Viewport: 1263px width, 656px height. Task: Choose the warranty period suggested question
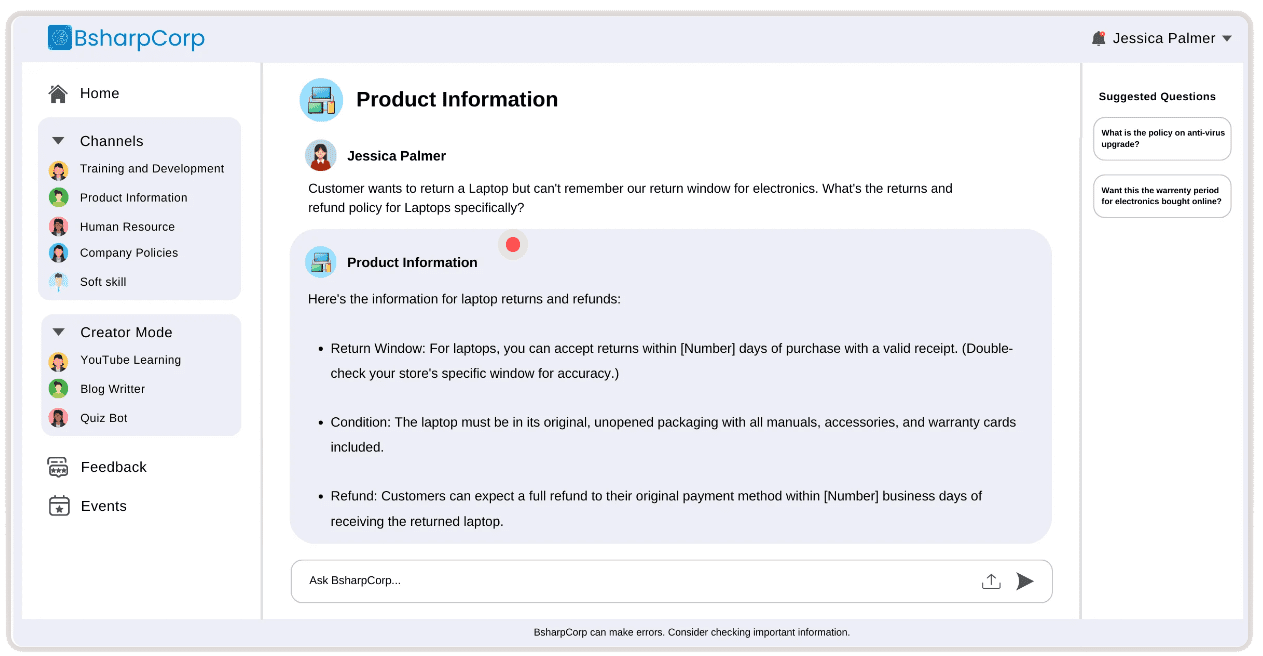pos(1162,196)
